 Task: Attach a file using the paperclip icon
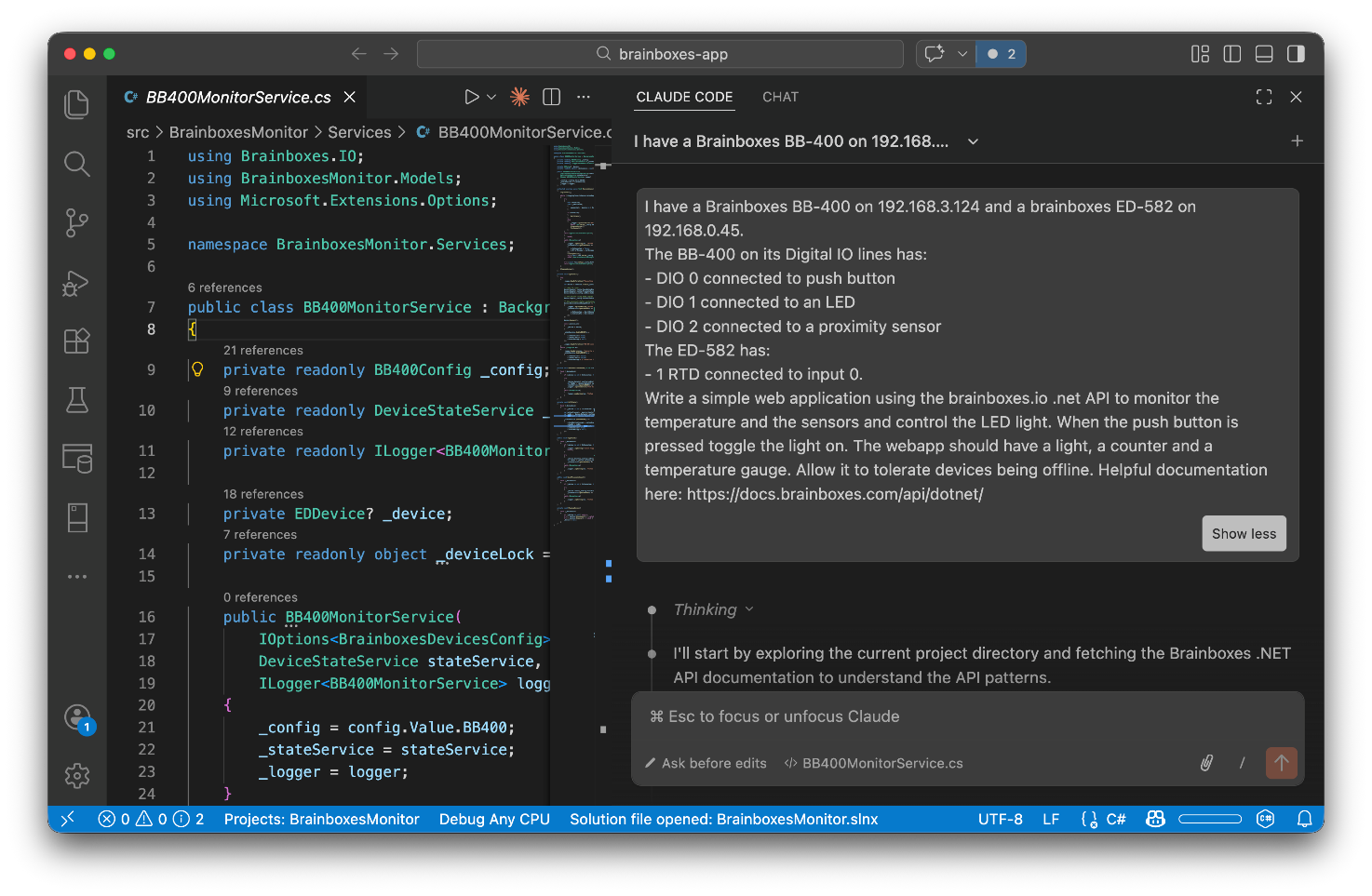pos(1206,763)
